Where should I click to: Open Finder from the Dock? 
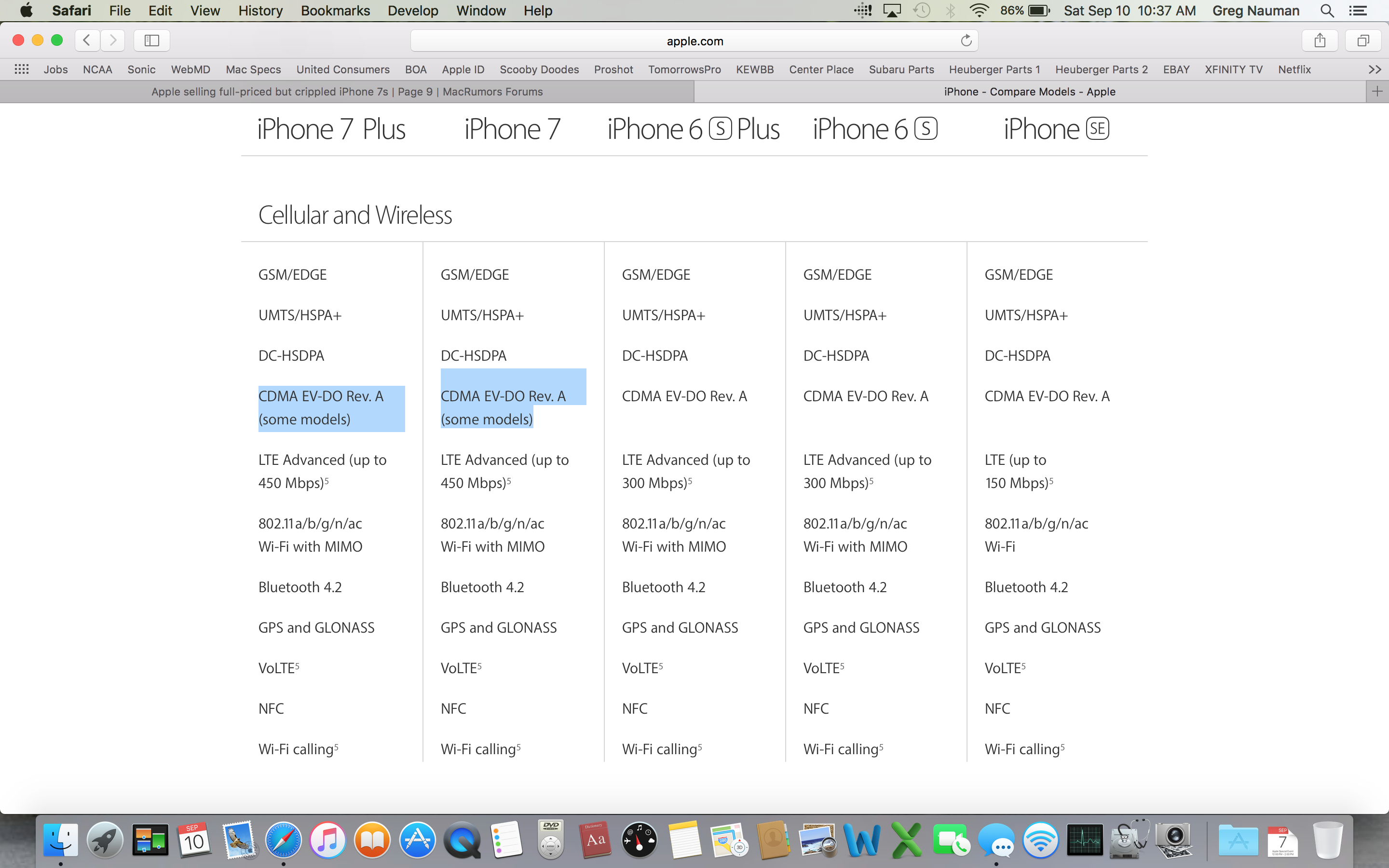pos(61,840)
